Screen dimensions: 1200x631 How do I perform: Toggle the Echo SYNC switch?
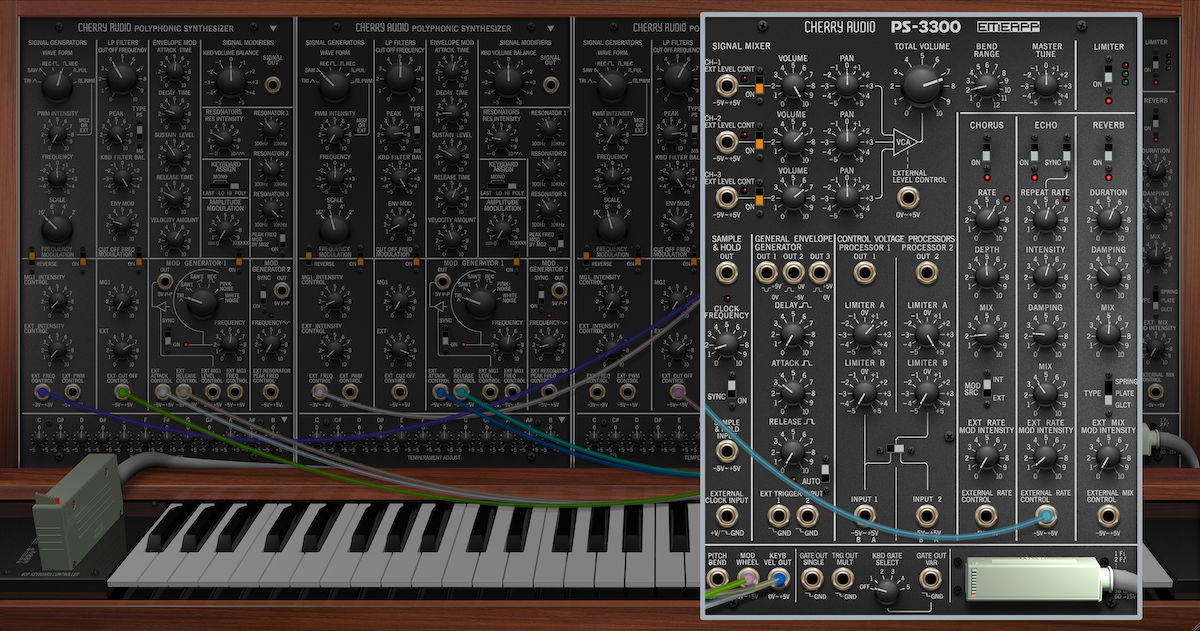[x=1066, y=153]
